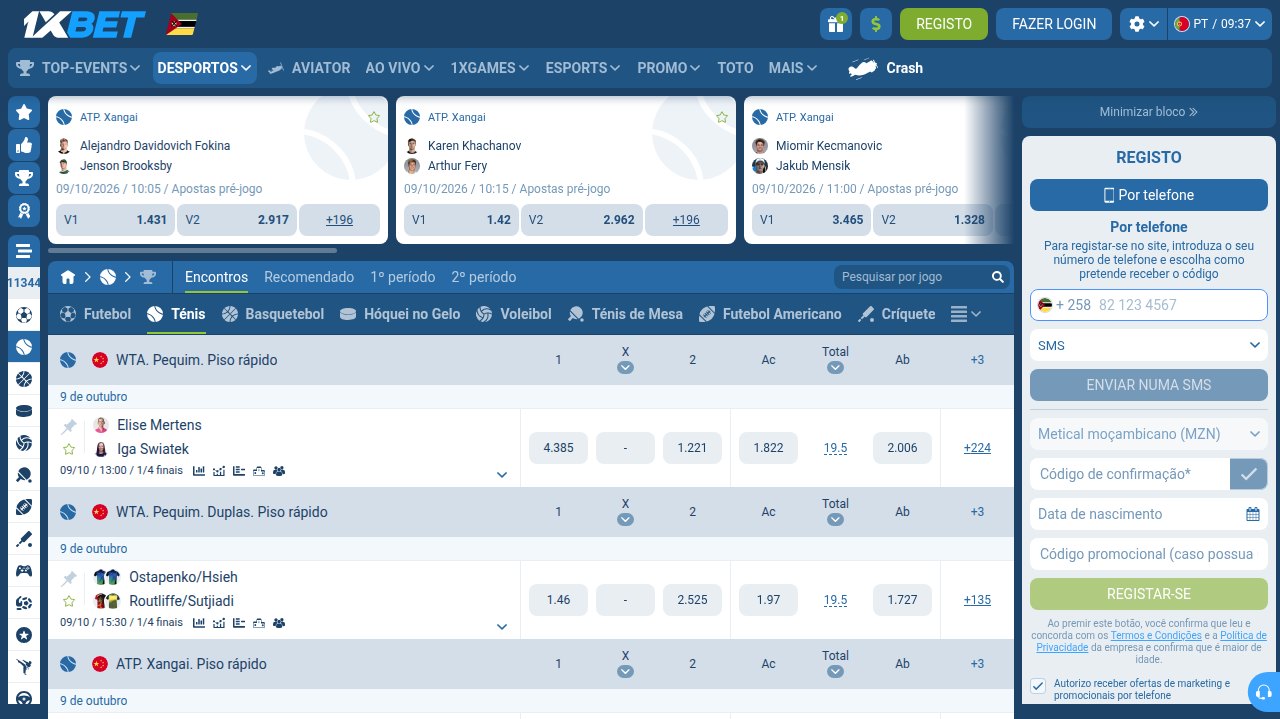The image size is (1280, 719).
Task: Open the gift bonus icon in header
Action: click(x=835, y=24)
